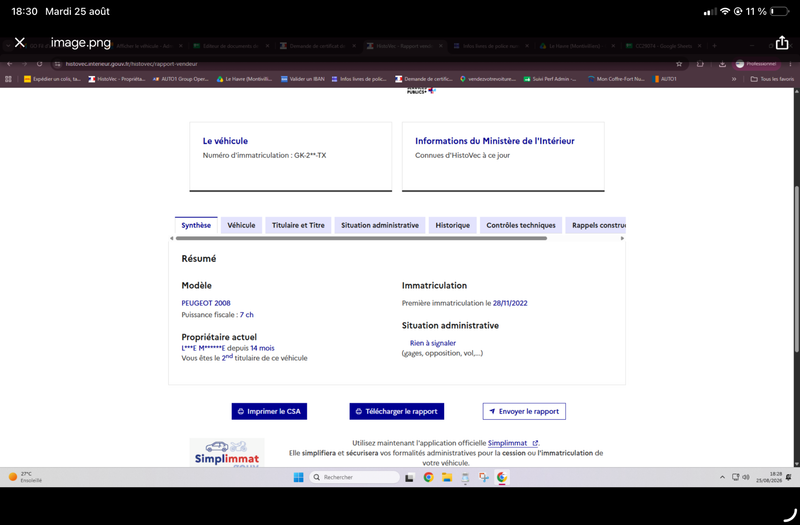Screen dimensions: 800x525
Task: Open Chrome downloads icon
Action: (722, 64)
